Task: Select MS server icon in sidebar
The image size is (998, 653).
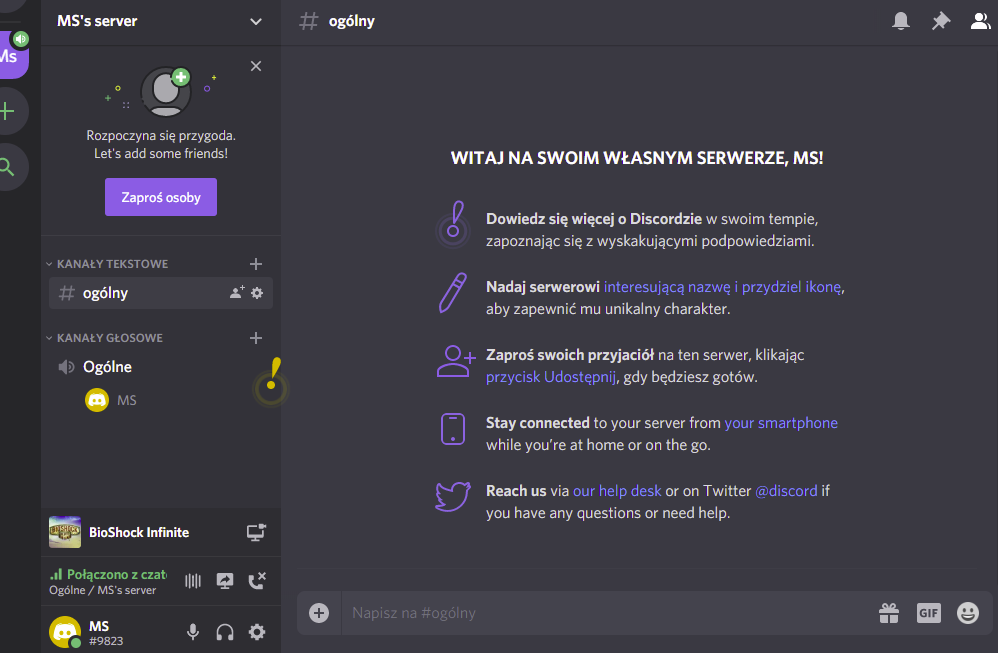Action: coord(11,56)
